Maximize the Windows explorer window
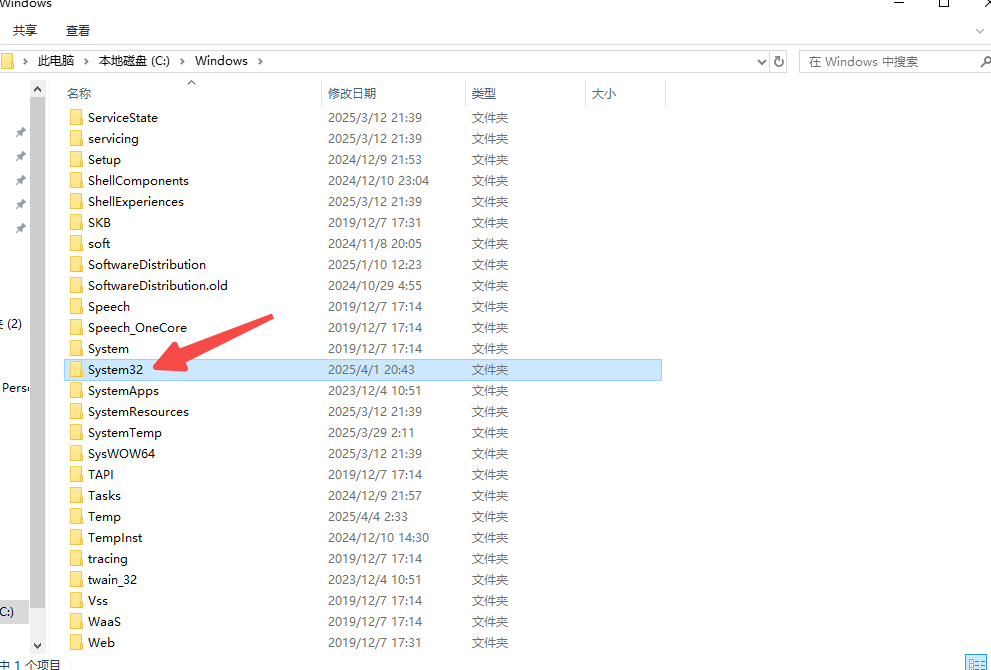This screenshot has height=670, width=991. click(x=944, y=4)
